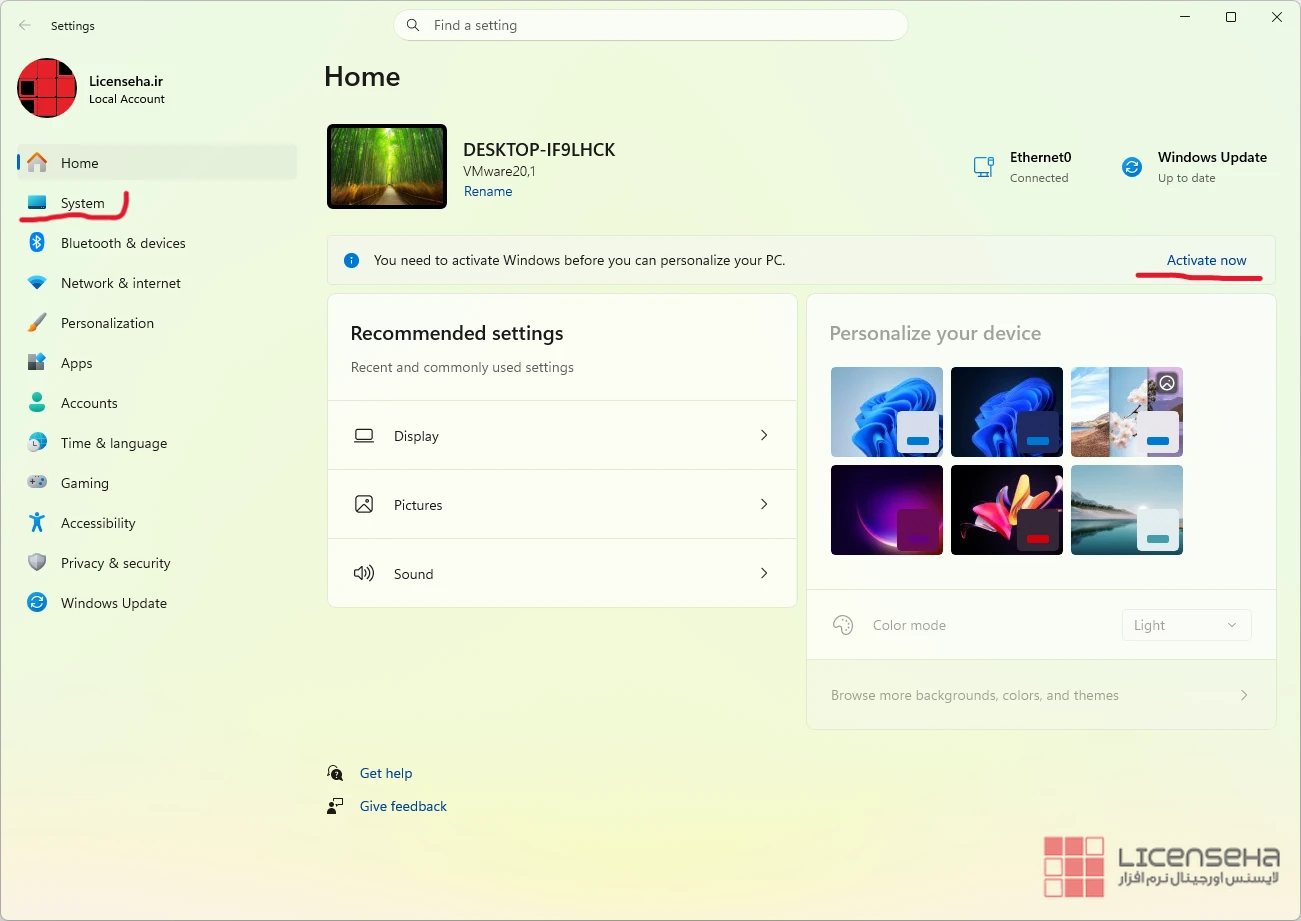Click the bamboo forest desktop thumbnail

coord(387,166)
